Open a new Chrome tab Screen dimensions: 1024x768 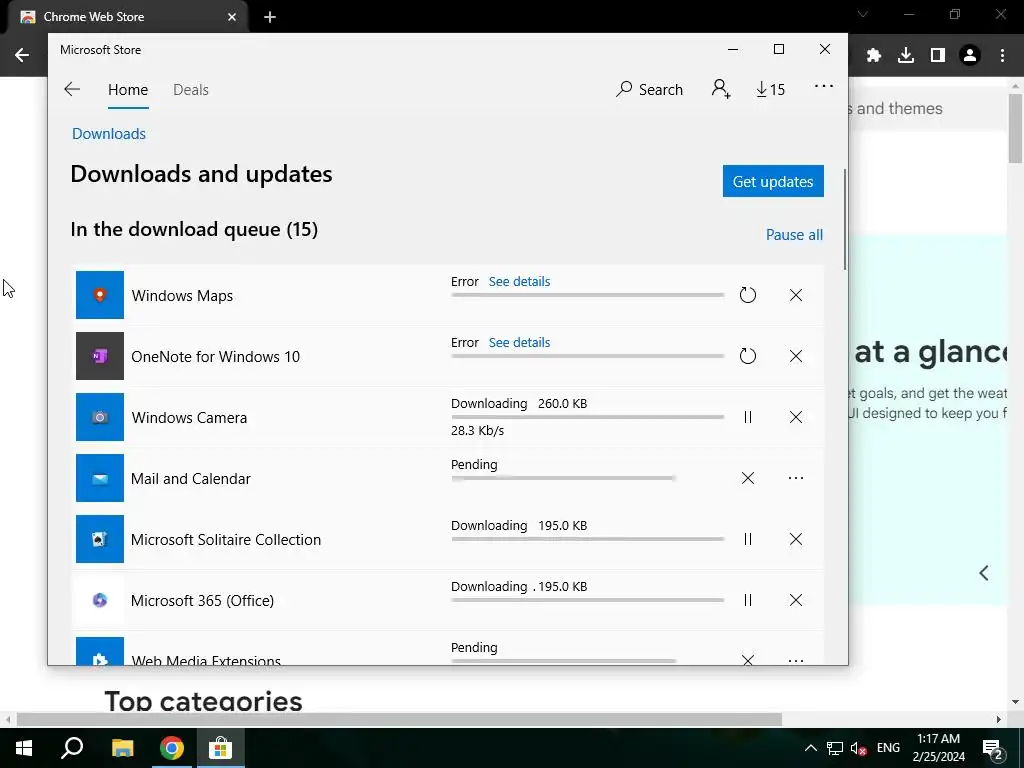[270, 17]
